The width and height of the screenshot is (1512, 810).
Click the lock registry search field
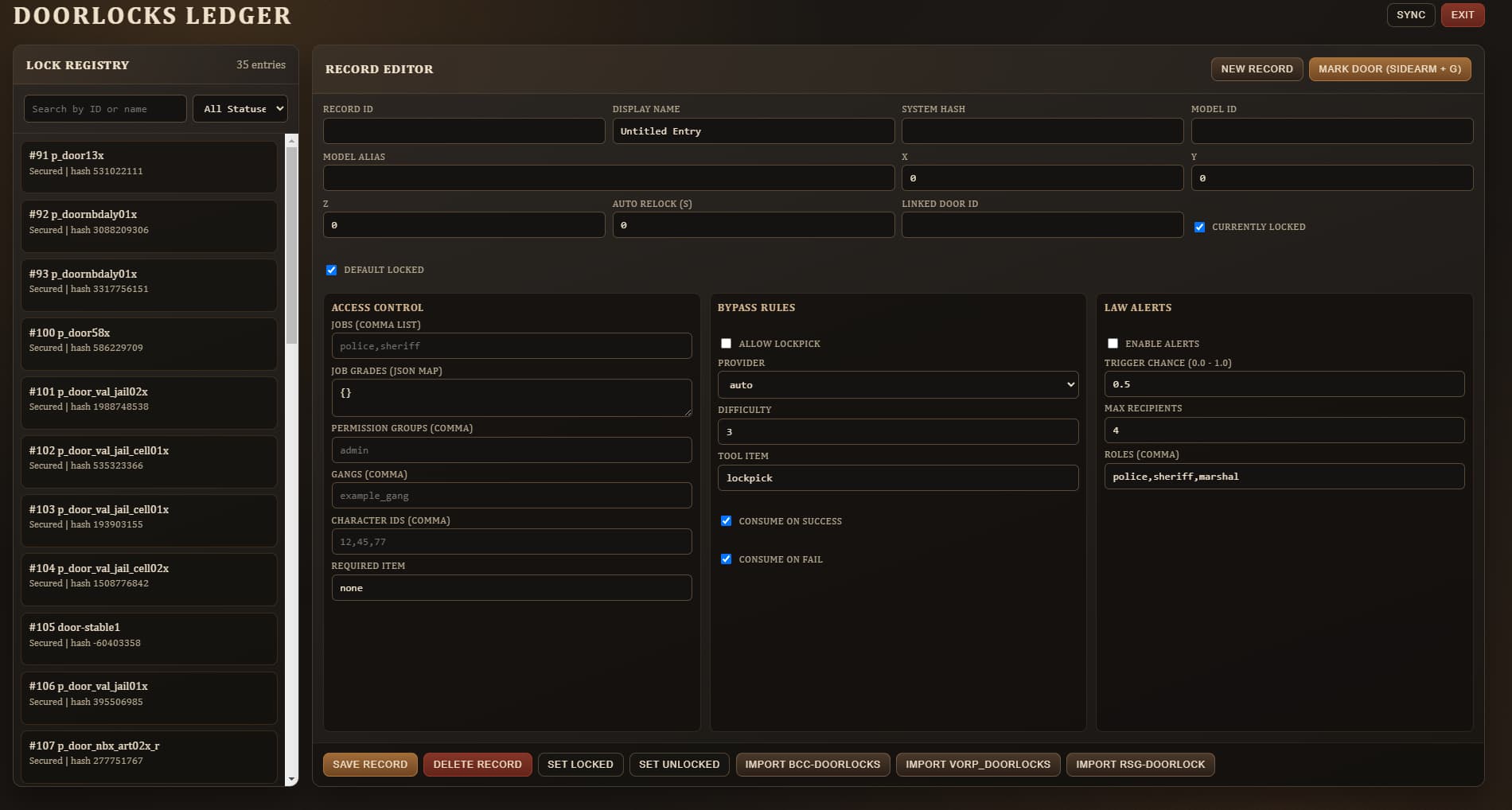(104, 108)
